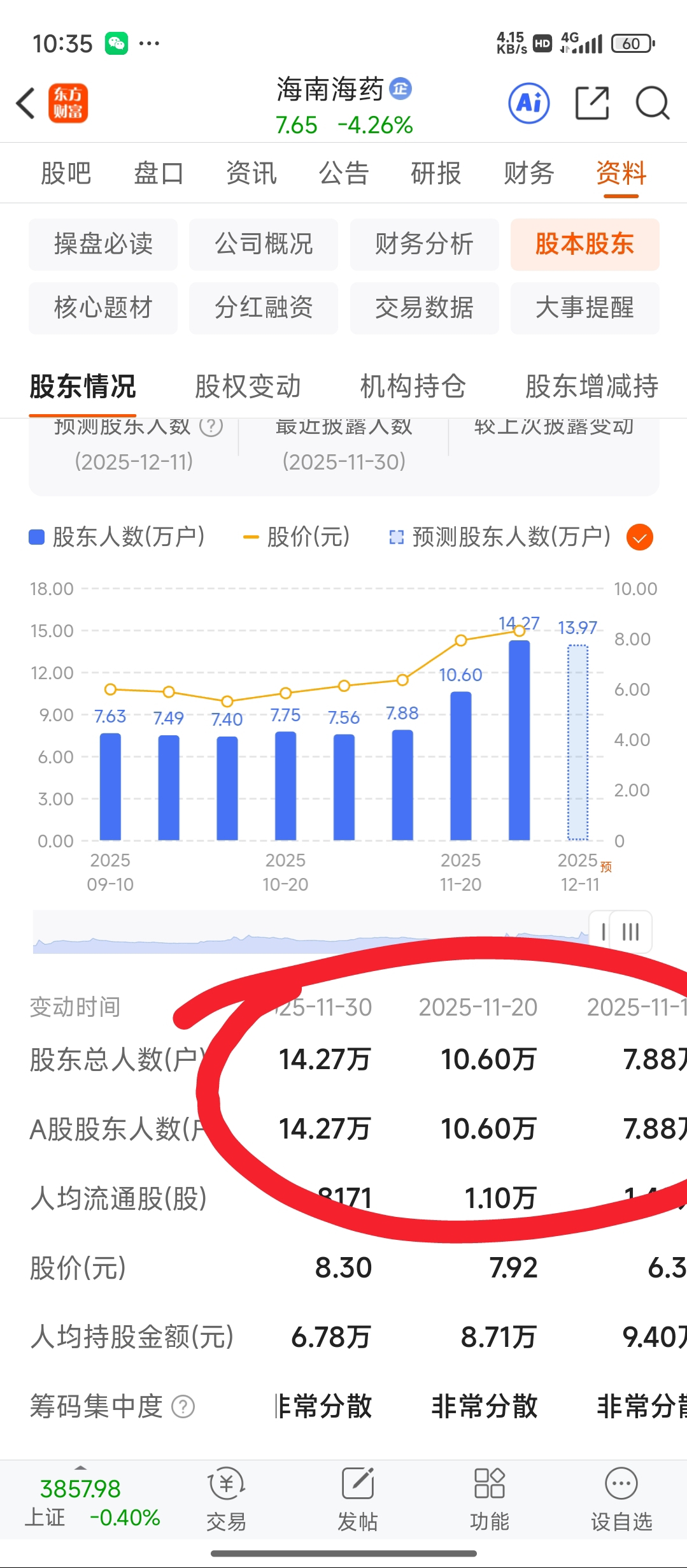Switch to 股权变动 sub-tab
The width and height of the screenshot is (687, 1568).
click(248, 386)
